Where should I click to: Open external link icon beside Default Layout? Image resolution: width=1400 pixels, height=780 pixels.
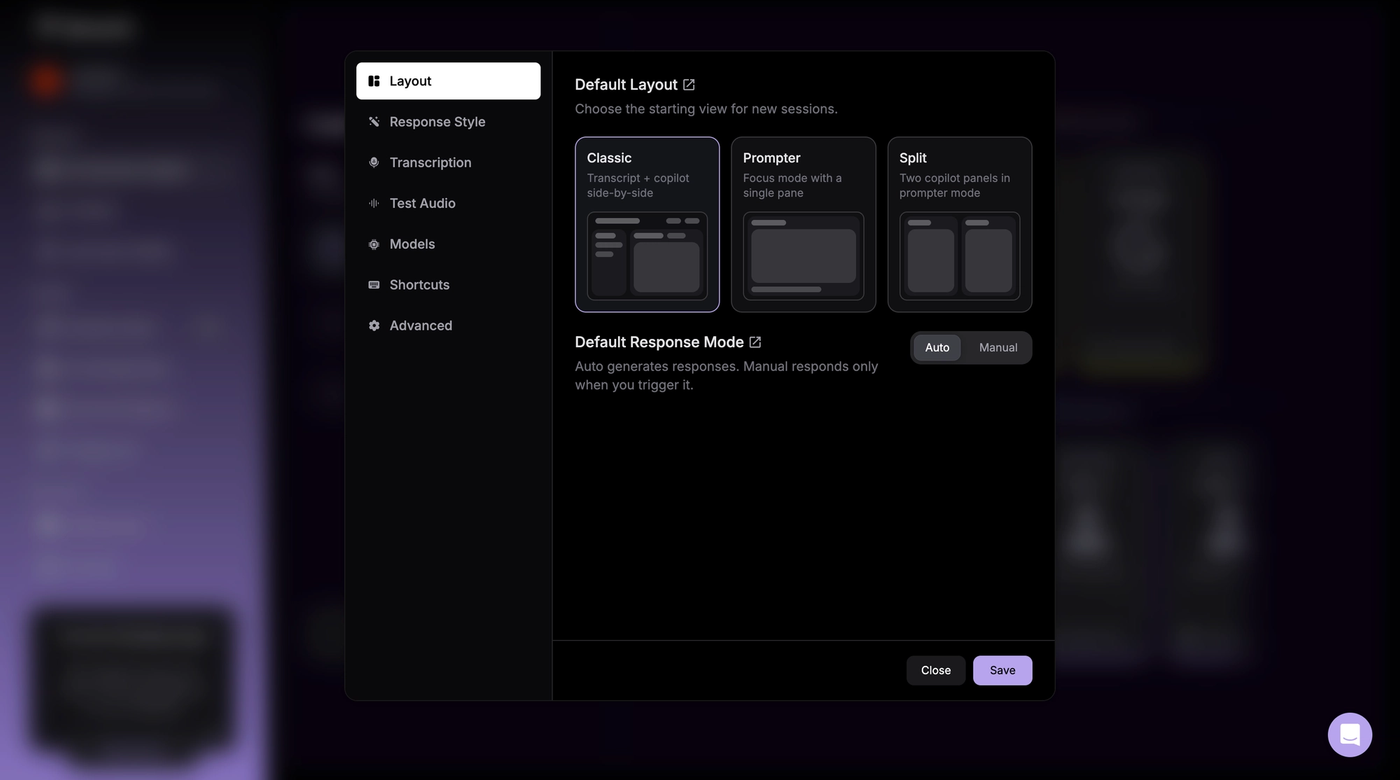tap(689, 85)
